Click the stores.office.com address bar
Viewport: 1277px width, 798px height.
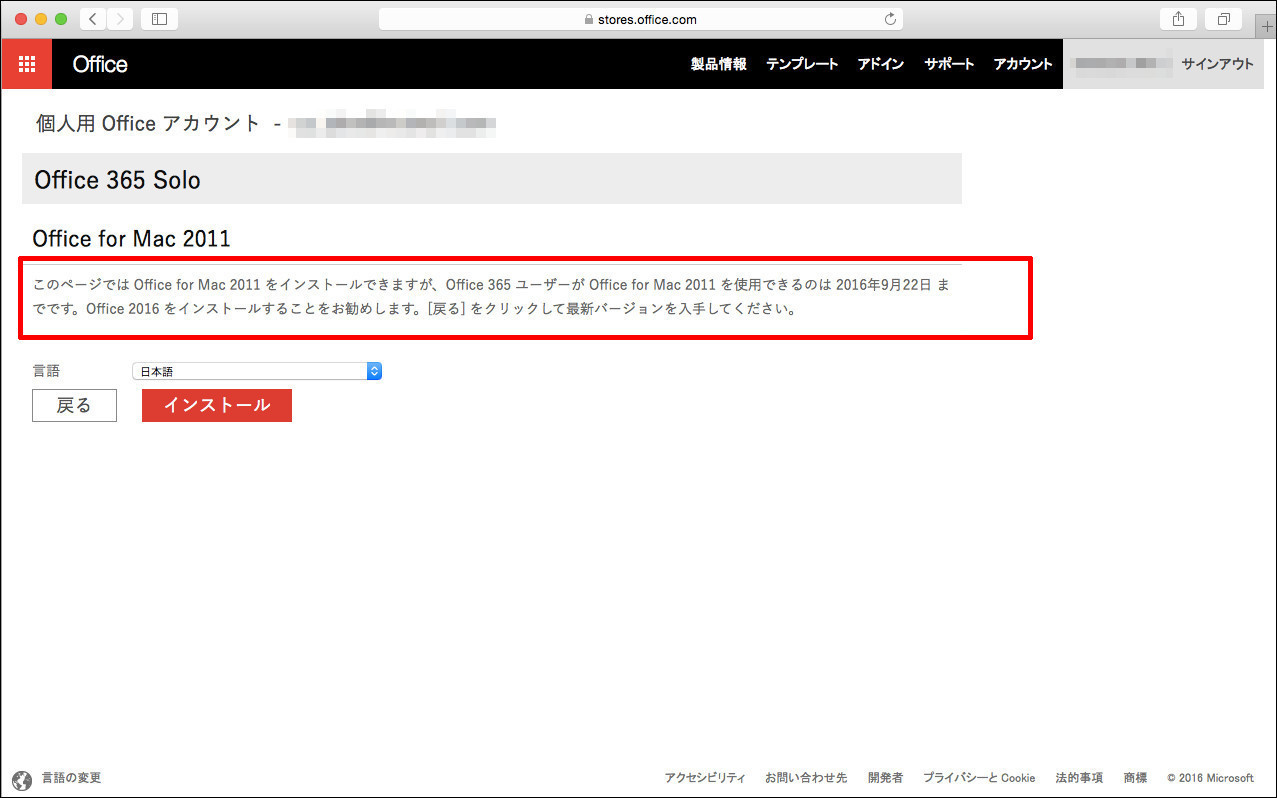[640, 19]
